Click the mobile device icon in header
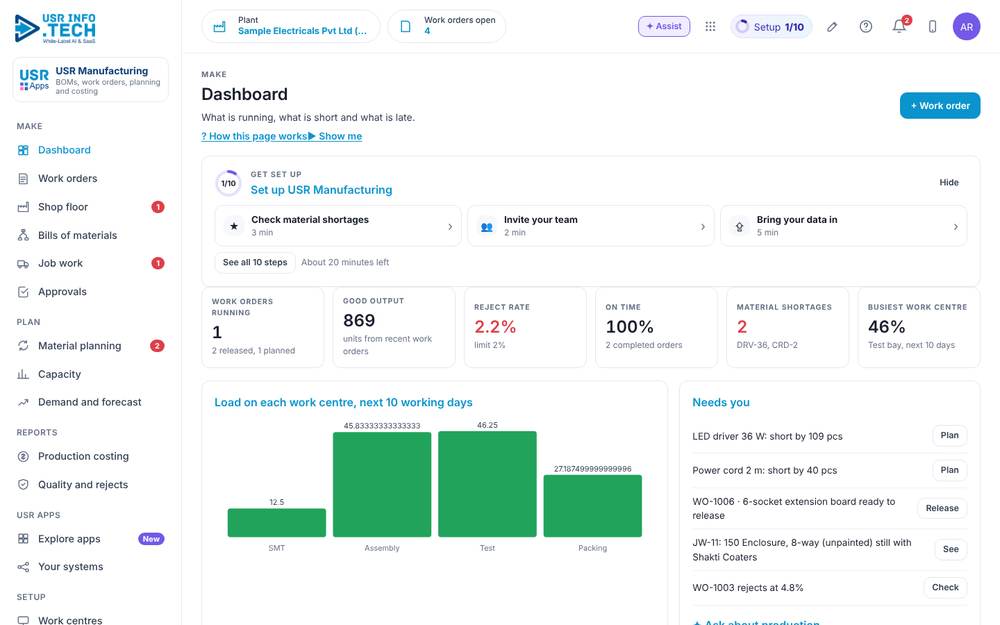This screenshot has width=1000, height=625. [932, 27]
